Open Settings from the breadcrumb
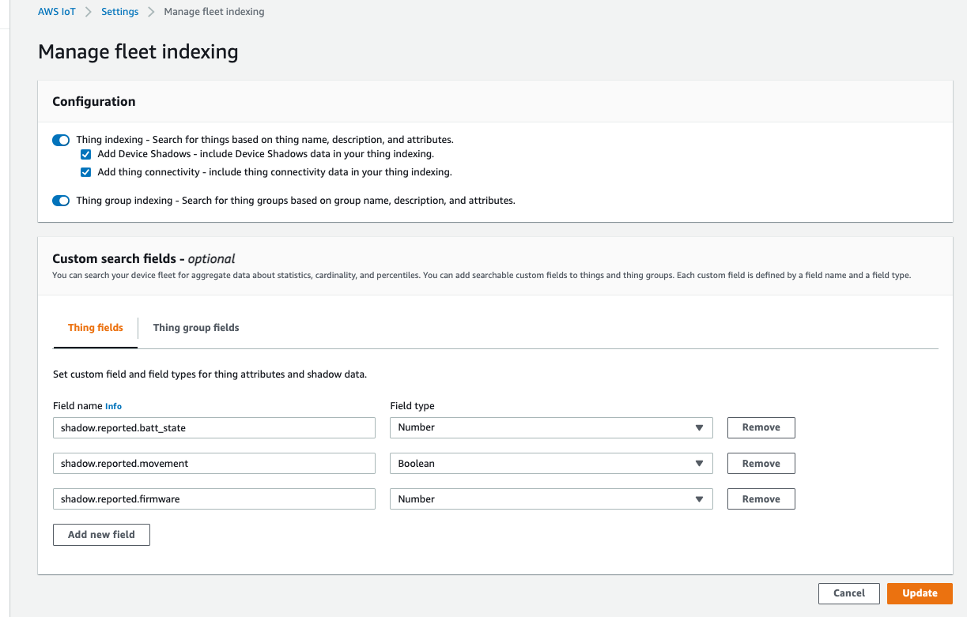 tap(119, 11)
